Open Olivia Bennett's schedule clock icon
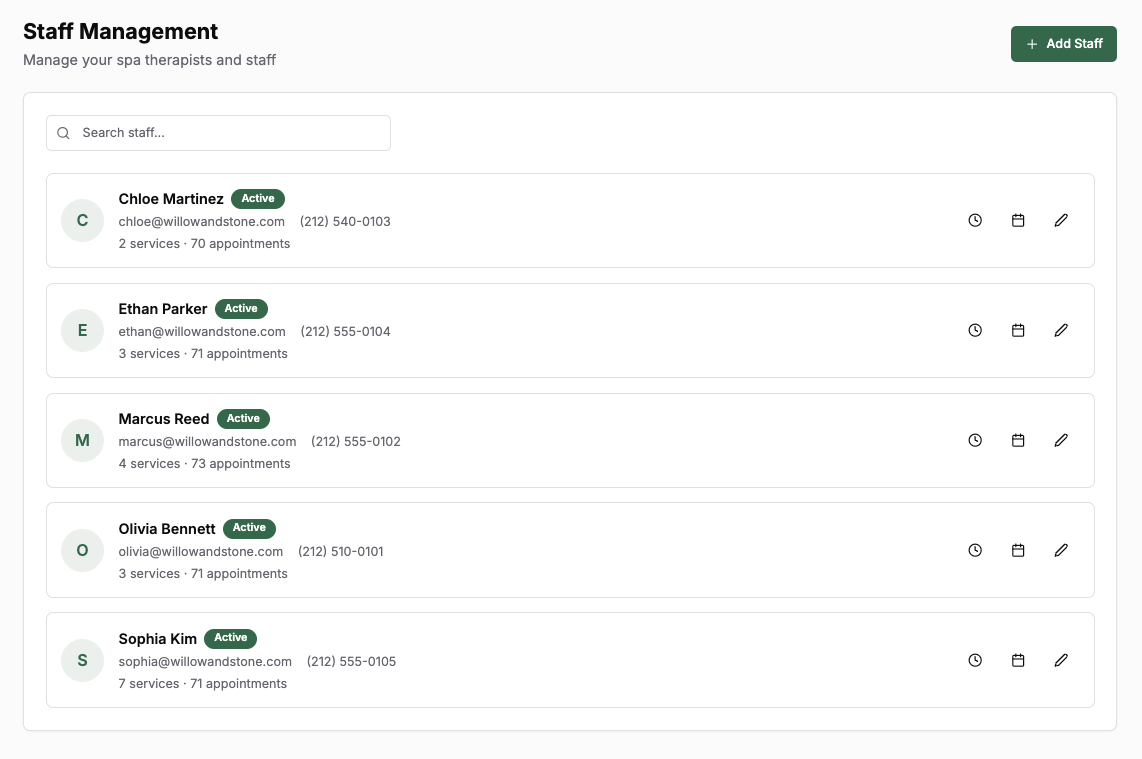 coord(975,550)
